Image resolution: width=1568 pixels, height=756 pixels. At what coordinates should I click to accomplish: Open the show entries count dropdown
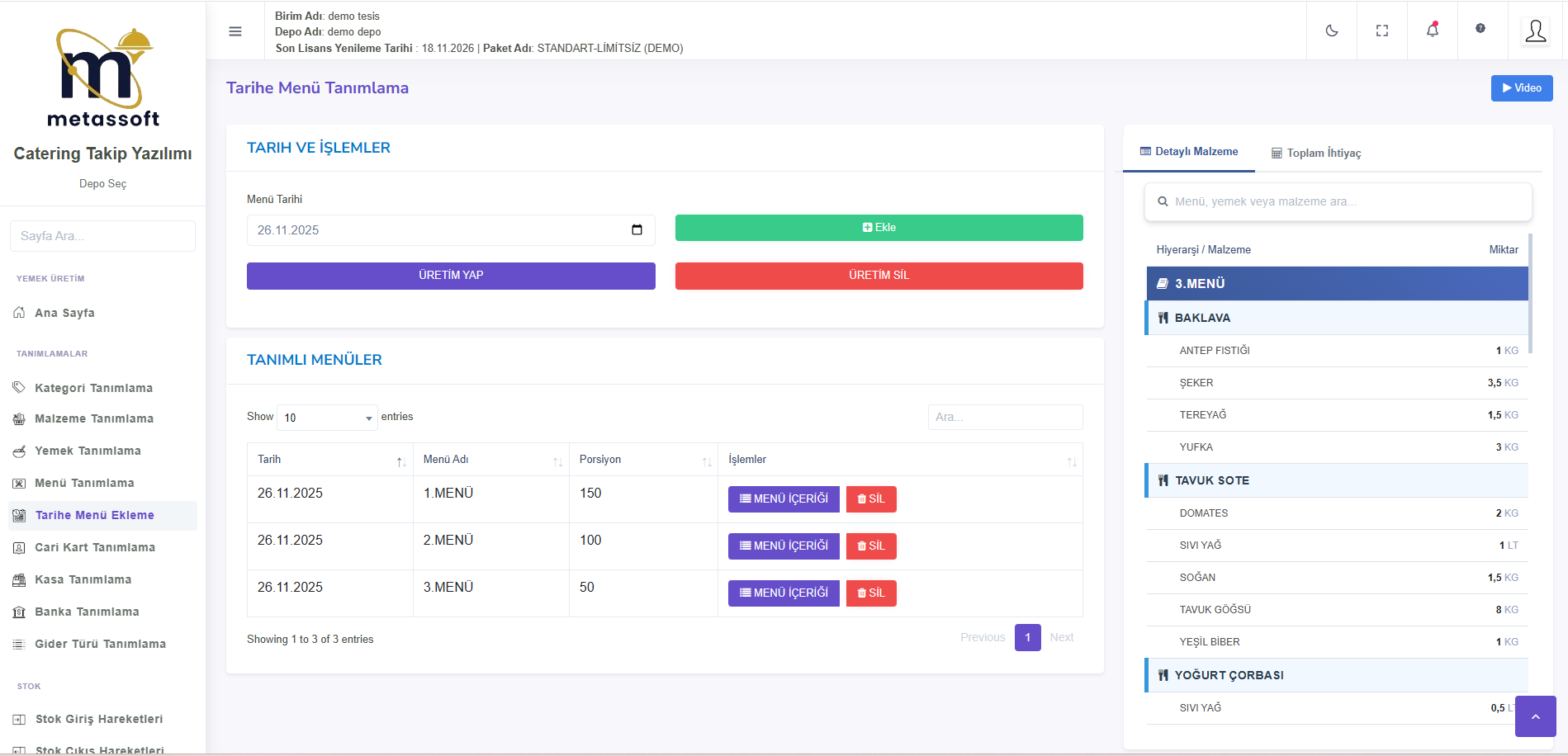coord(327,418)
